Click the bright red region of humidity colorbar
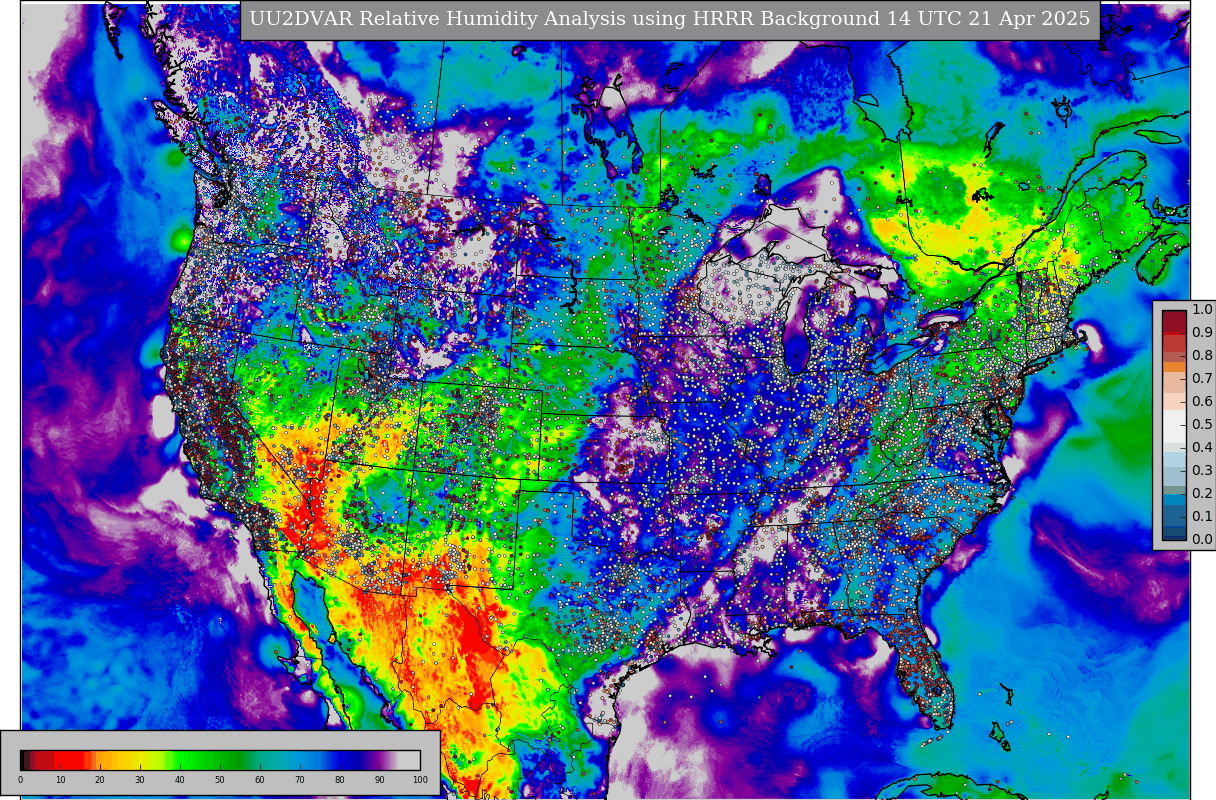The image size is (1216, 800). (70, 760)
